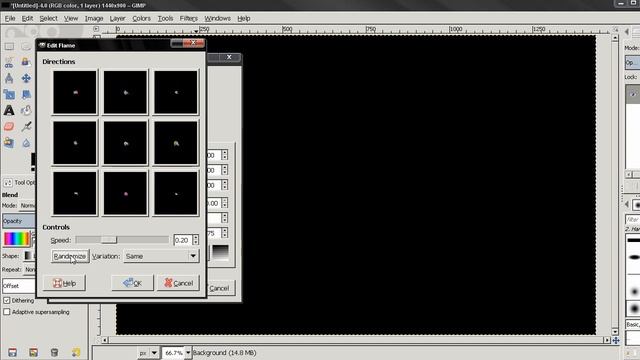Click the Offset field in tool options
The height and width of the screenshot is (360, 640).
(x=19, y=286)
